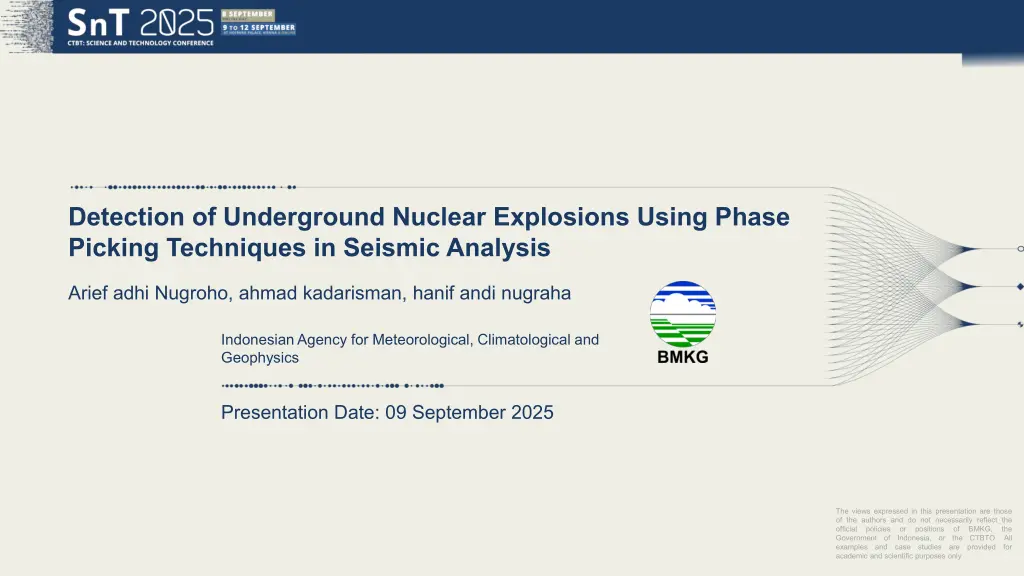Click the converging lines network graphic
This screenshot has height=576, width=1024.
[900, 285]
